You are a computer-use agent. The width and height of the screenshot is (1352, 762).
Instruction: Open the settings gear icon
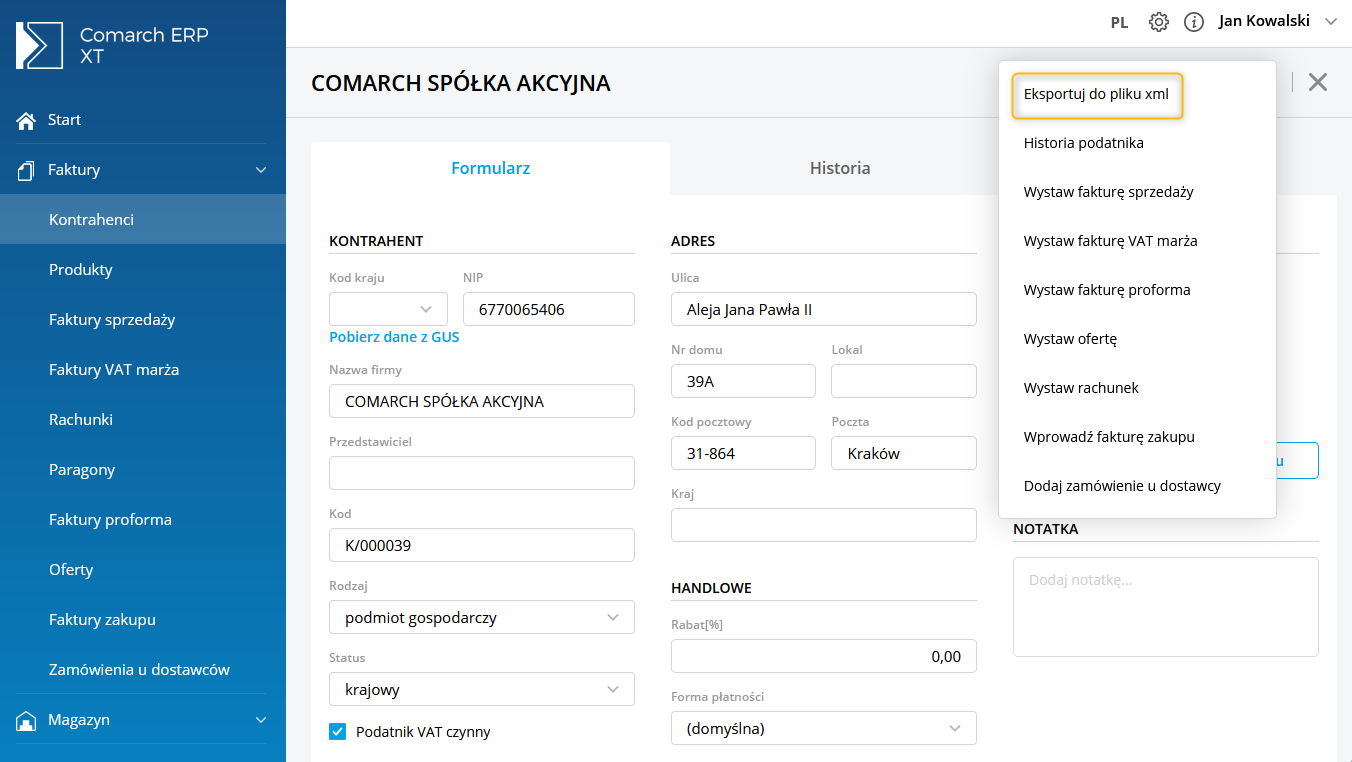tap(1158, 22)
